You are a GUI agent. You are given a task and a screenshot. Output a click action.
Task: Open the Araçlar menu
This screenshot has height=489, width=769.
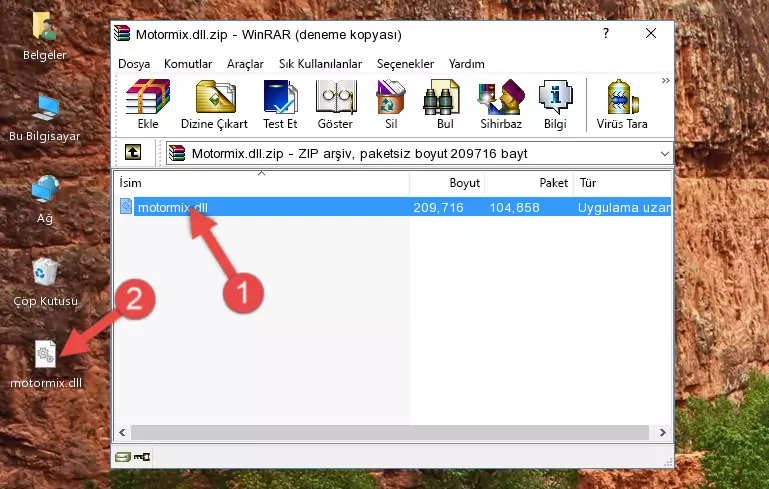[x=245, y=64]
